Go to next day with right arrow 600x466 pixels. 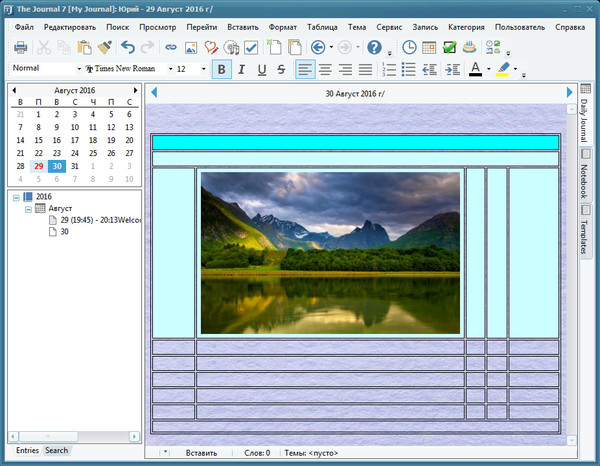pyautogui.click(x=569, y=93)
